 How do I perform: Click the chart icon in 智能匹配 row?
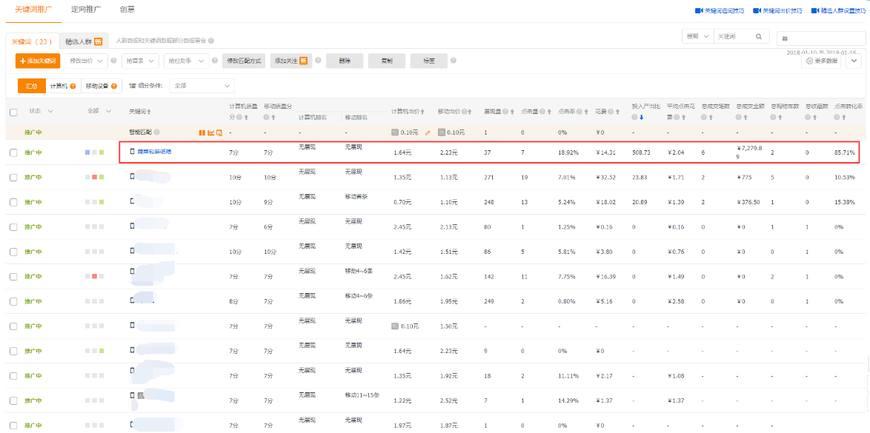pyautogui.click(x=211, y=133)
